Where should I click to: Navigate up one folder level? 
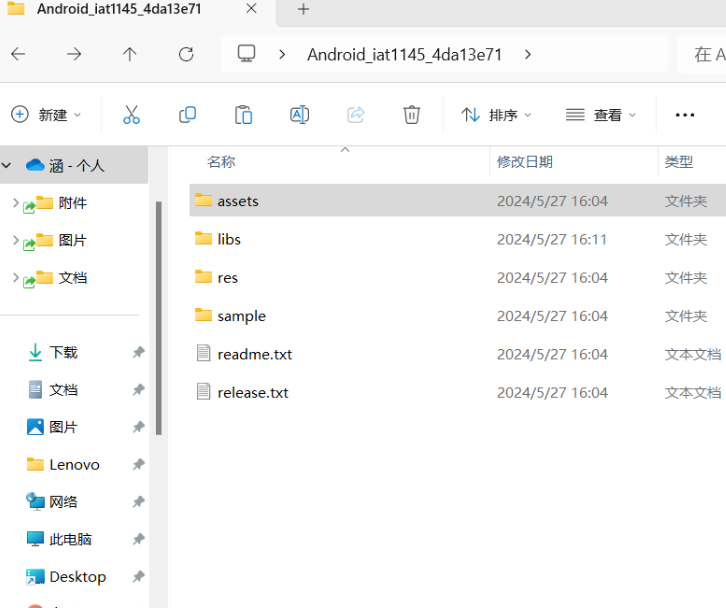[130, 55]
